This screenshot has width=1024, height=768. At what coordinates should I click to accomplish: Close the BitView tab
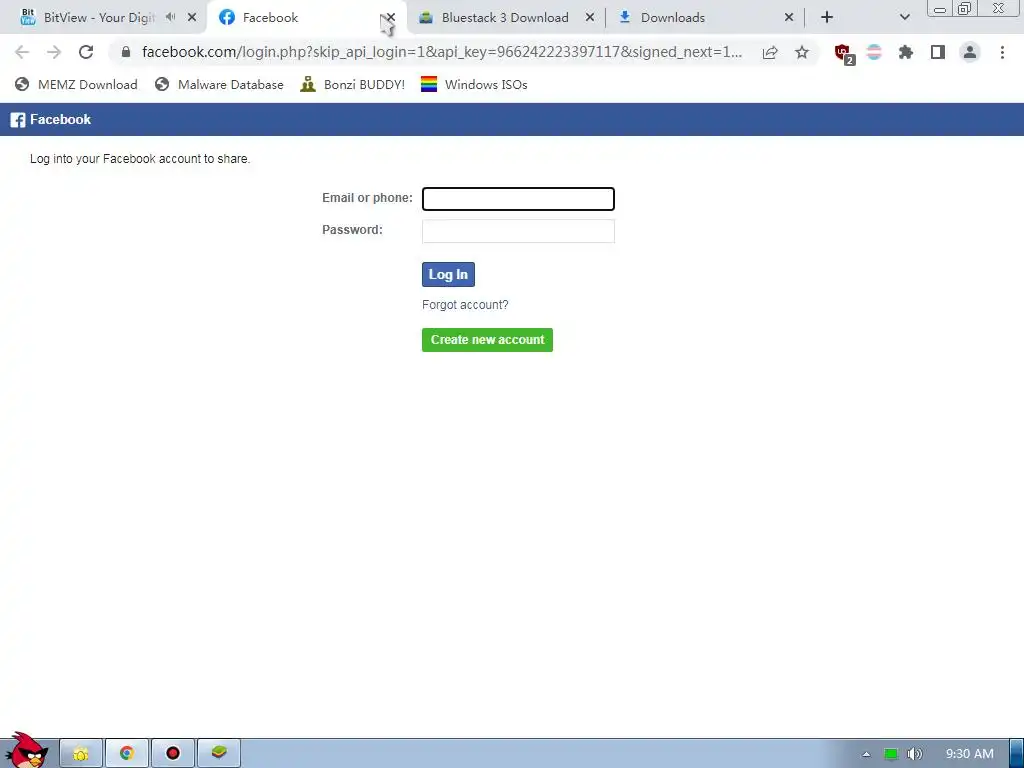[192, 18]
